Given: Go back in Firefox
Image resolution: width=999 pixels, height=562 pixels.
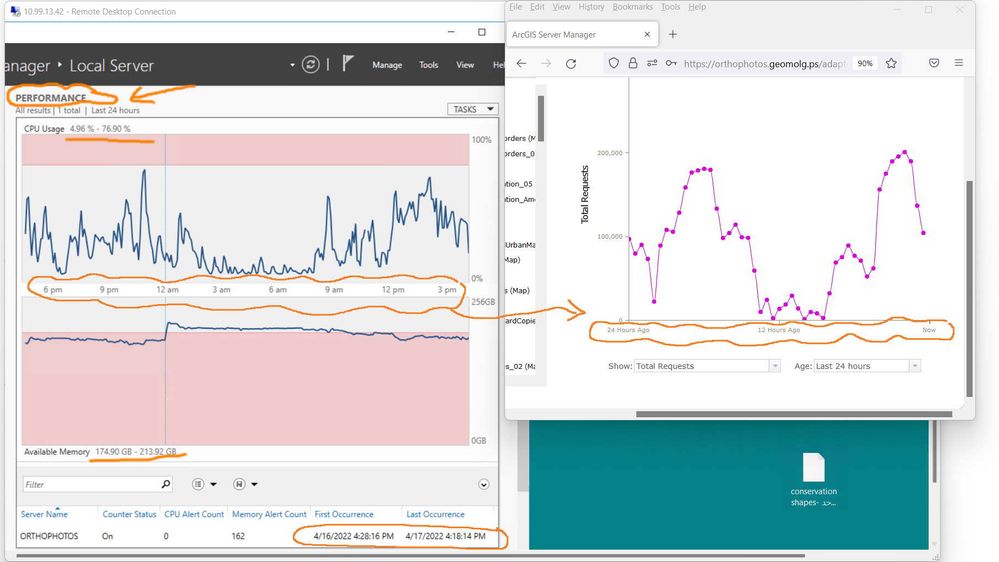Looking at the screenshot, I should click(521, 63).
